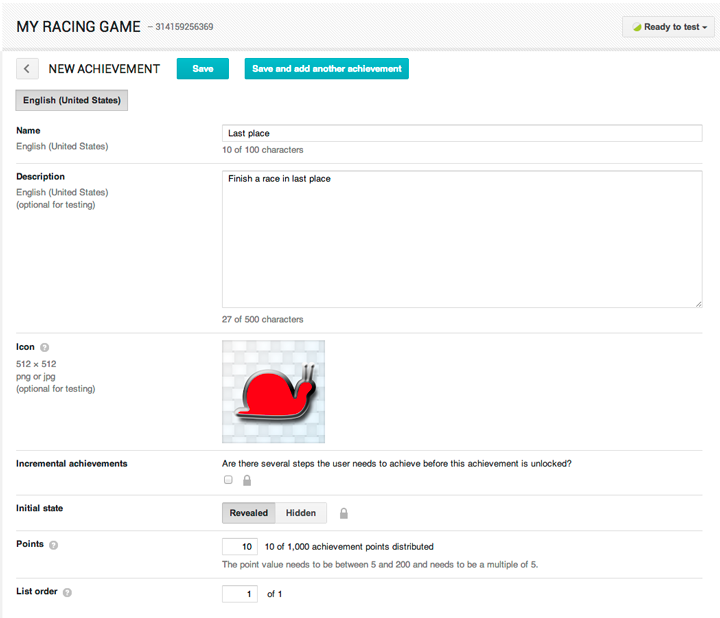Viewport: 720px width, 618px height.
Task: Click the lock icon beside the Hidden button
Action: [344, 513]
